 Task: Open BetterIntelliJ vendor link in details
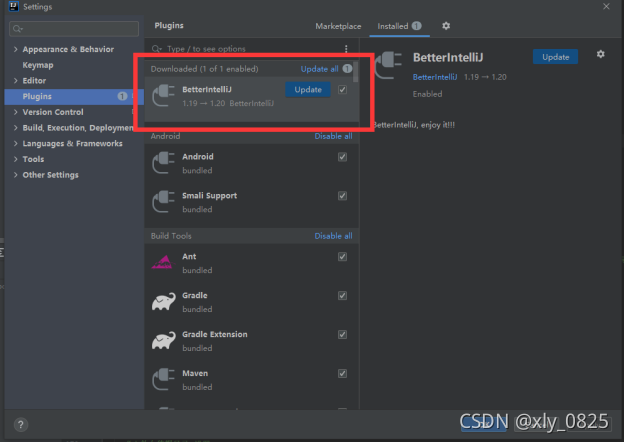tap(435, 77)
